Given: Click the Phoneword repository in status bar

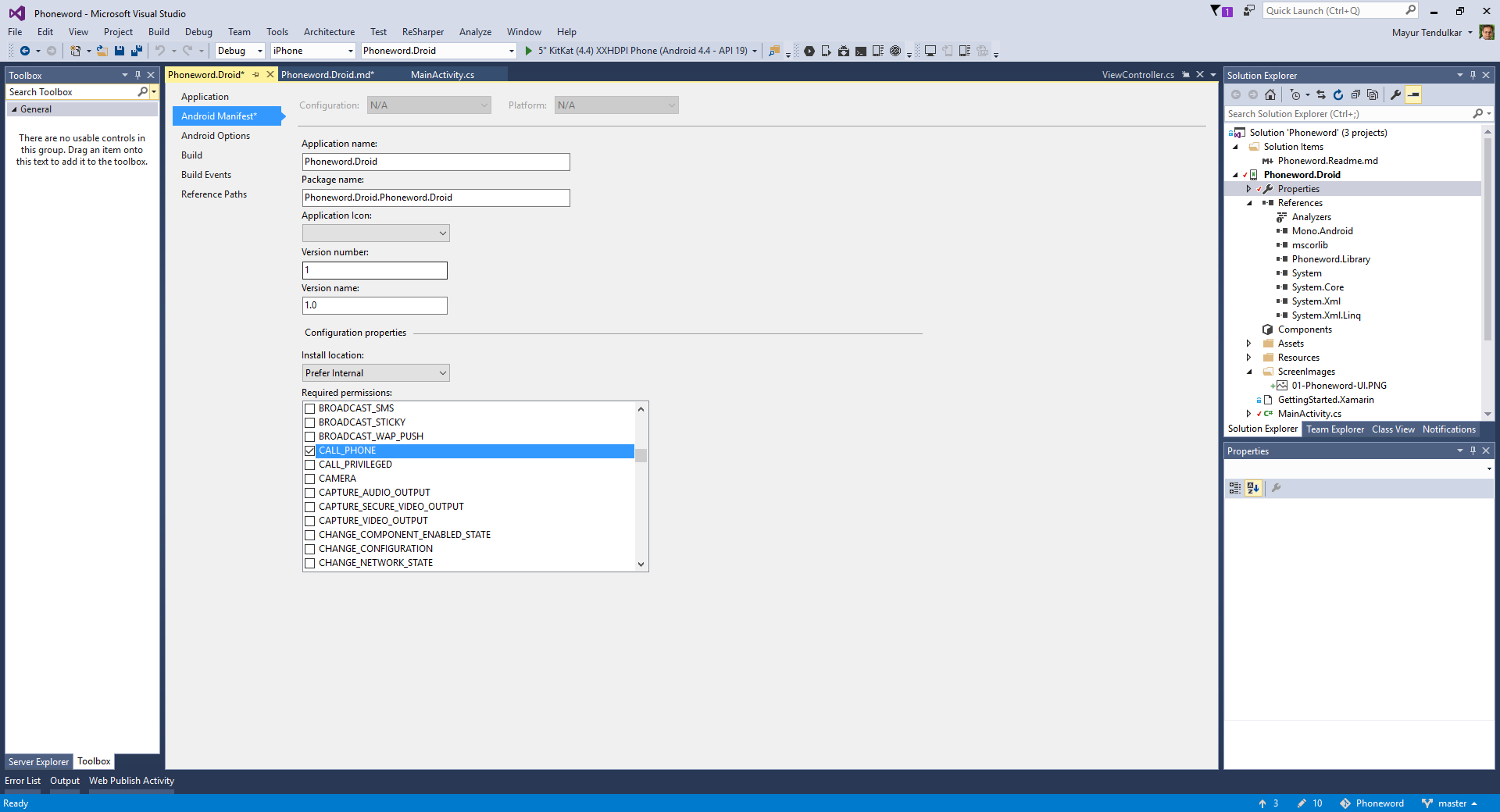Looking at the screenshot, I should tap(1372, 803).
